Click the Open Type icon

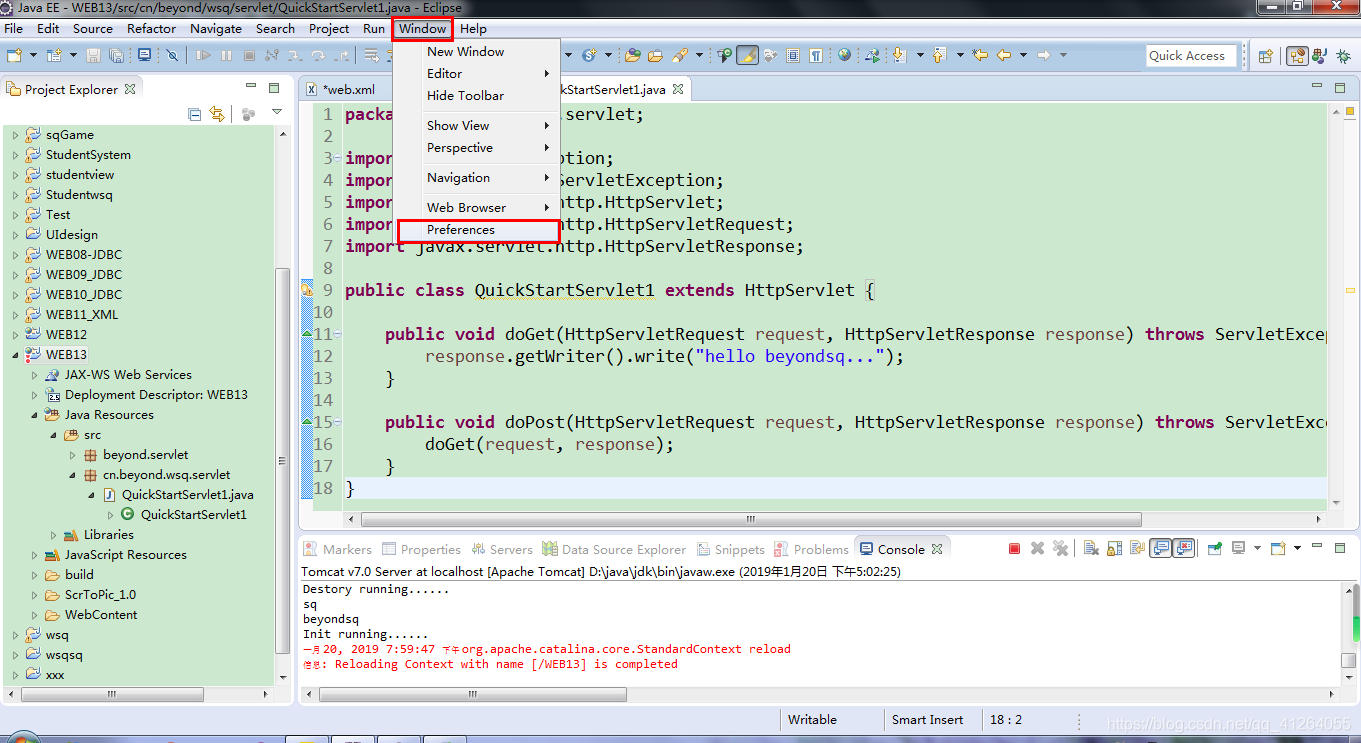click(632, 55)
